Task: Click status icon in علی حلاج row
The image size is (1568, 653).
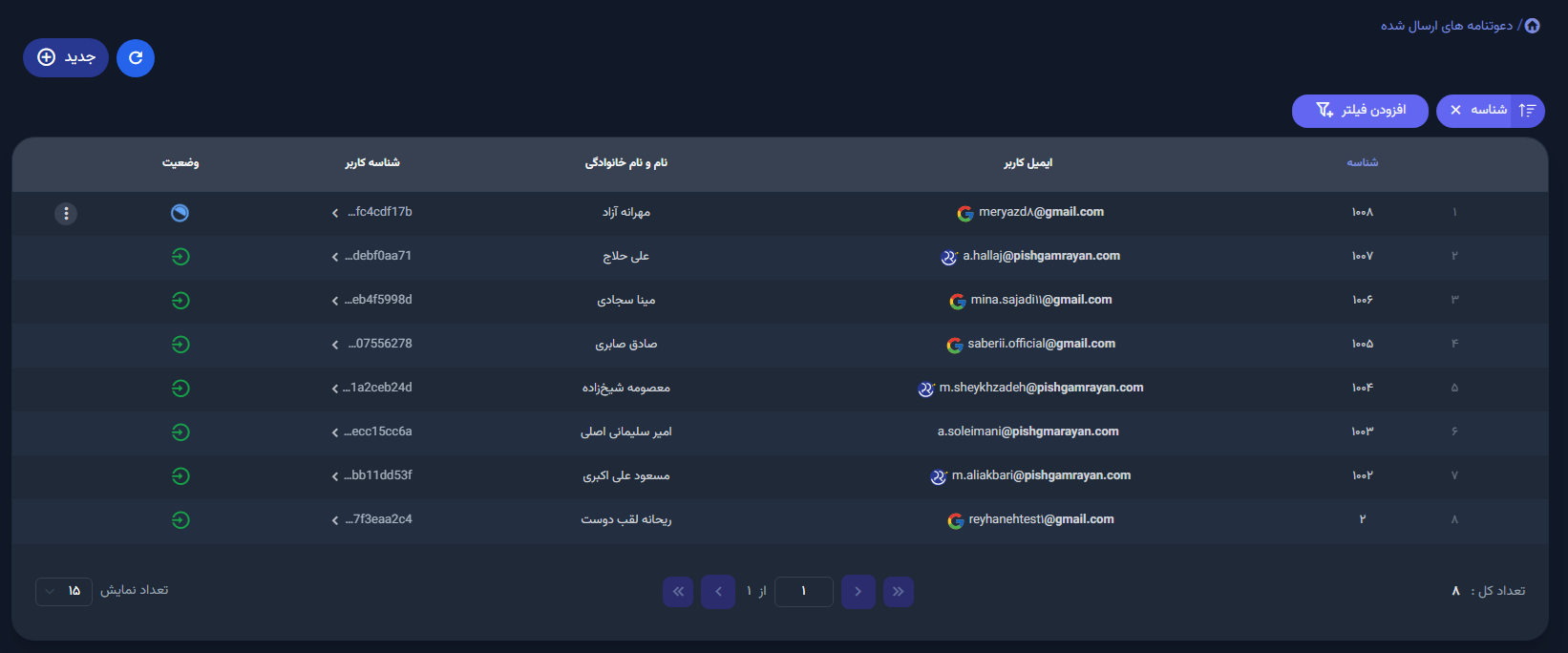Action: tap(180, 257)
